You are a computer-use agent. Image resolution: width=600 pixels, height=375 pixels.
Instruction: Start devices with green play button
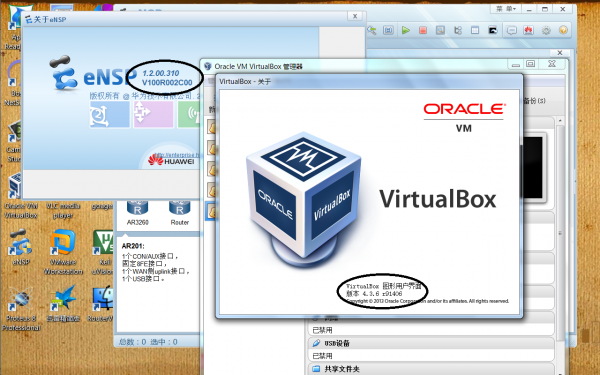click(406, 30)
